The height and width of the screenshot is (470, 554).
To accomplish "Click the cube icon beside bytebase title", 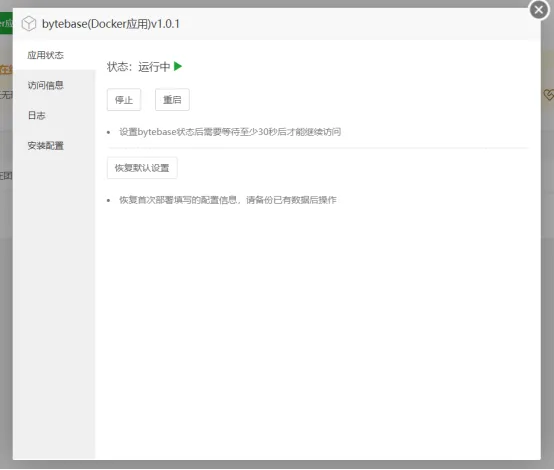I will (29, 24).
